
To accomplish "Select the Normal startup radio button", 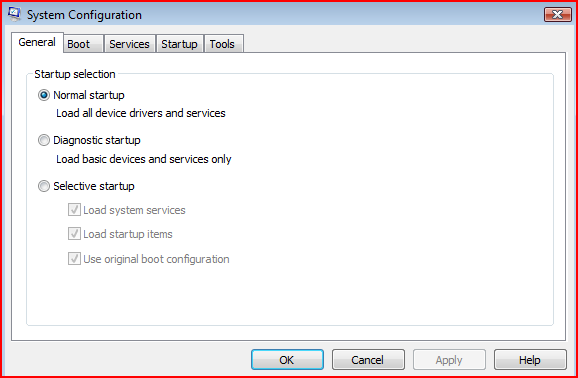I will coord(44,95).
